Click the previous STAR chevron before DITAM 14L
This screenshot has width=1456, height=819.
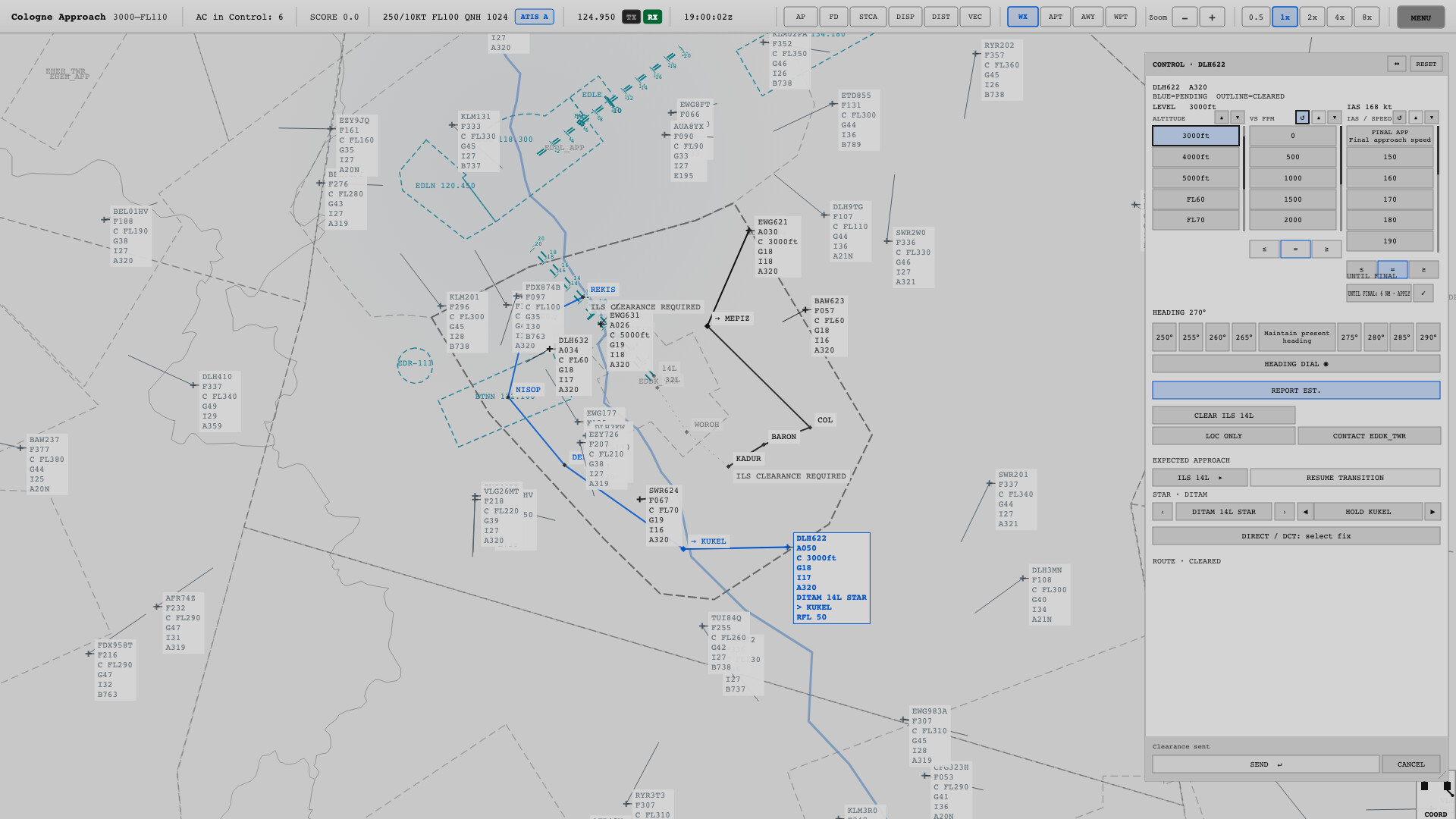[1163, 512]
